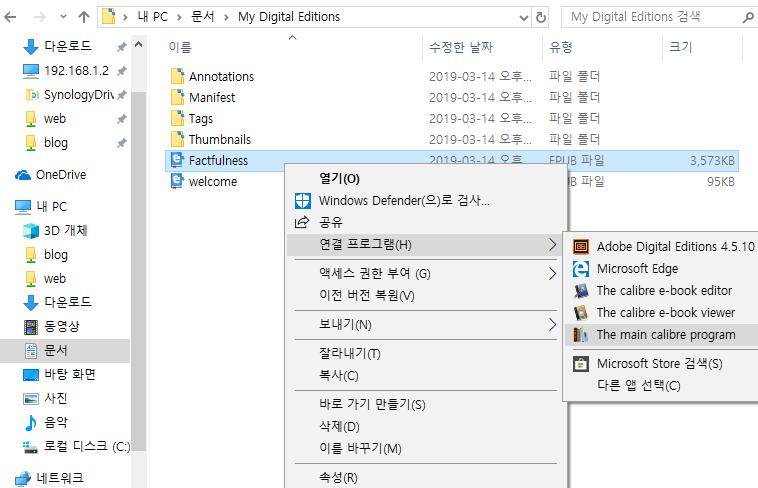Click the Microsoft Store 검색 icon
The image size is (758, 488).
pyautogui.click(x=581, y=364)
